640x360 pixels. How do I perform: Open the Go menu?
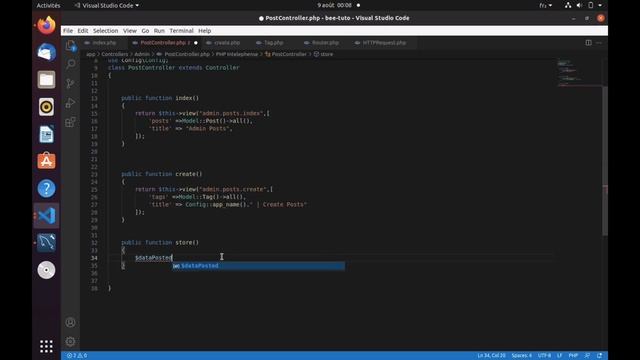145,31
